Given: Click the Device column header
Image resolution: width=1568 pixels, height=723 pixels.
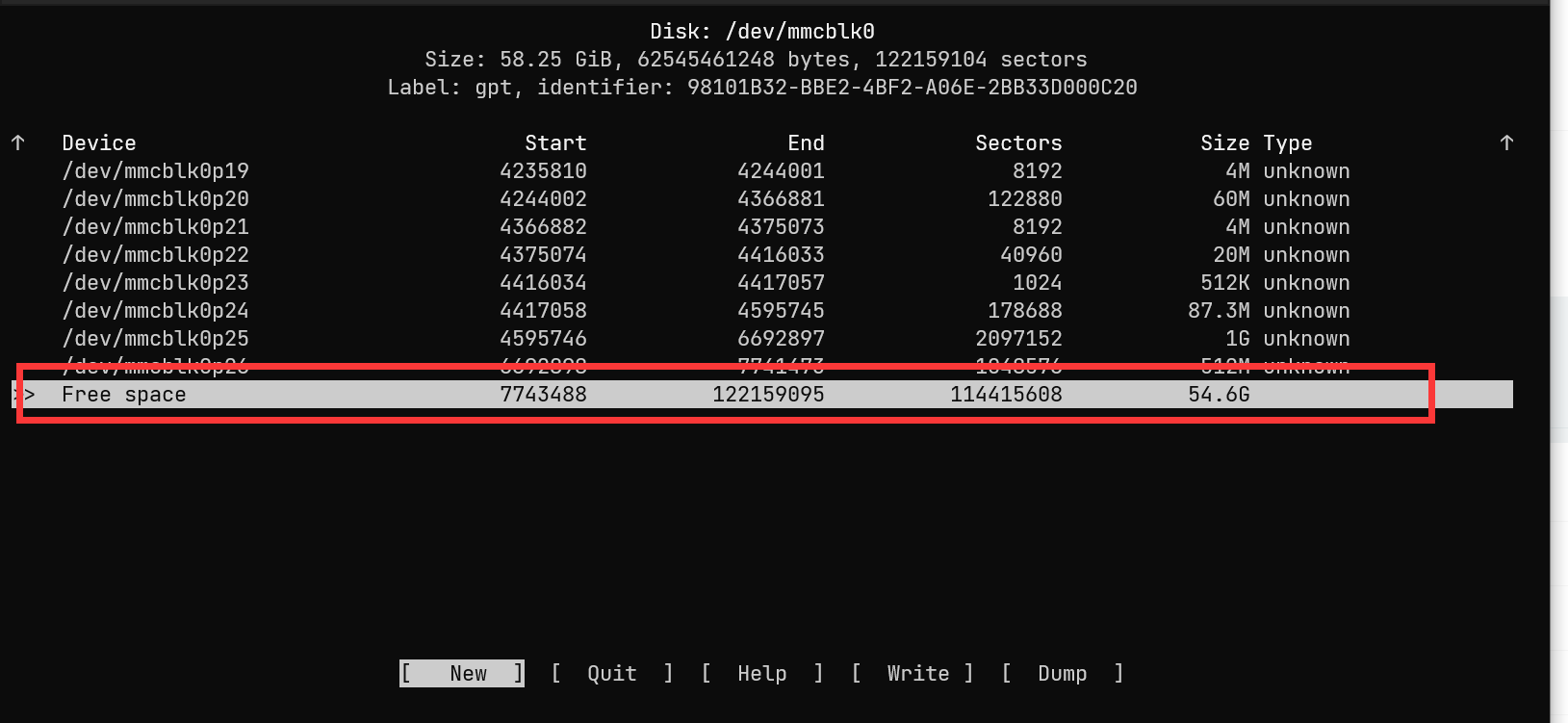Looking at the screenshot, I should tap(99, 143).
